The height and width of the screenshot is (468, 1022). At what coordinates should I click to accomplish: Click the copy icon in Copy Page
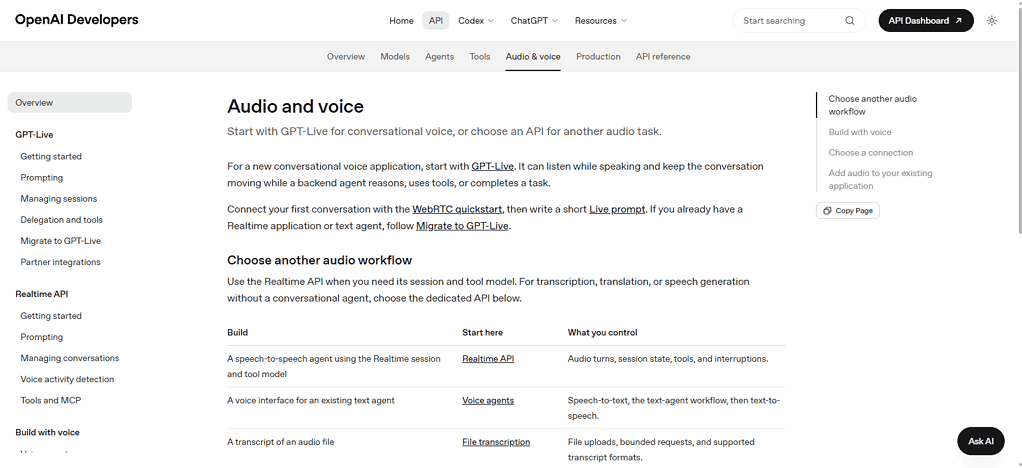[827, 211]
